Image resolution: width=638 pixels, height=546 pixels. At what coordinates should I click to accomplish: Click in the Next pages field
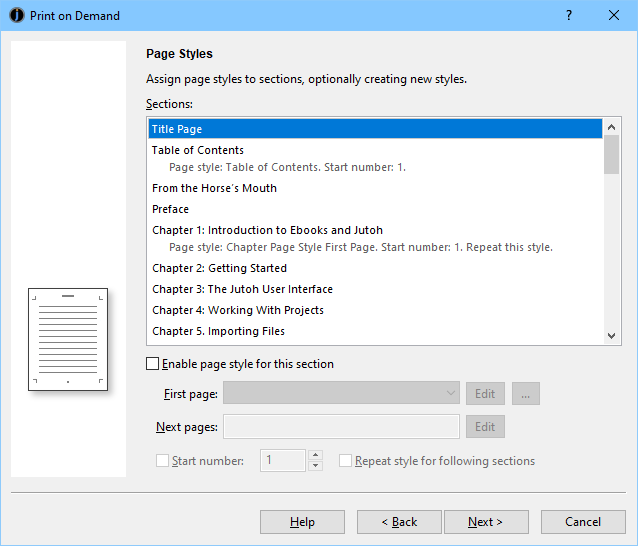click(x=341, y=427)
